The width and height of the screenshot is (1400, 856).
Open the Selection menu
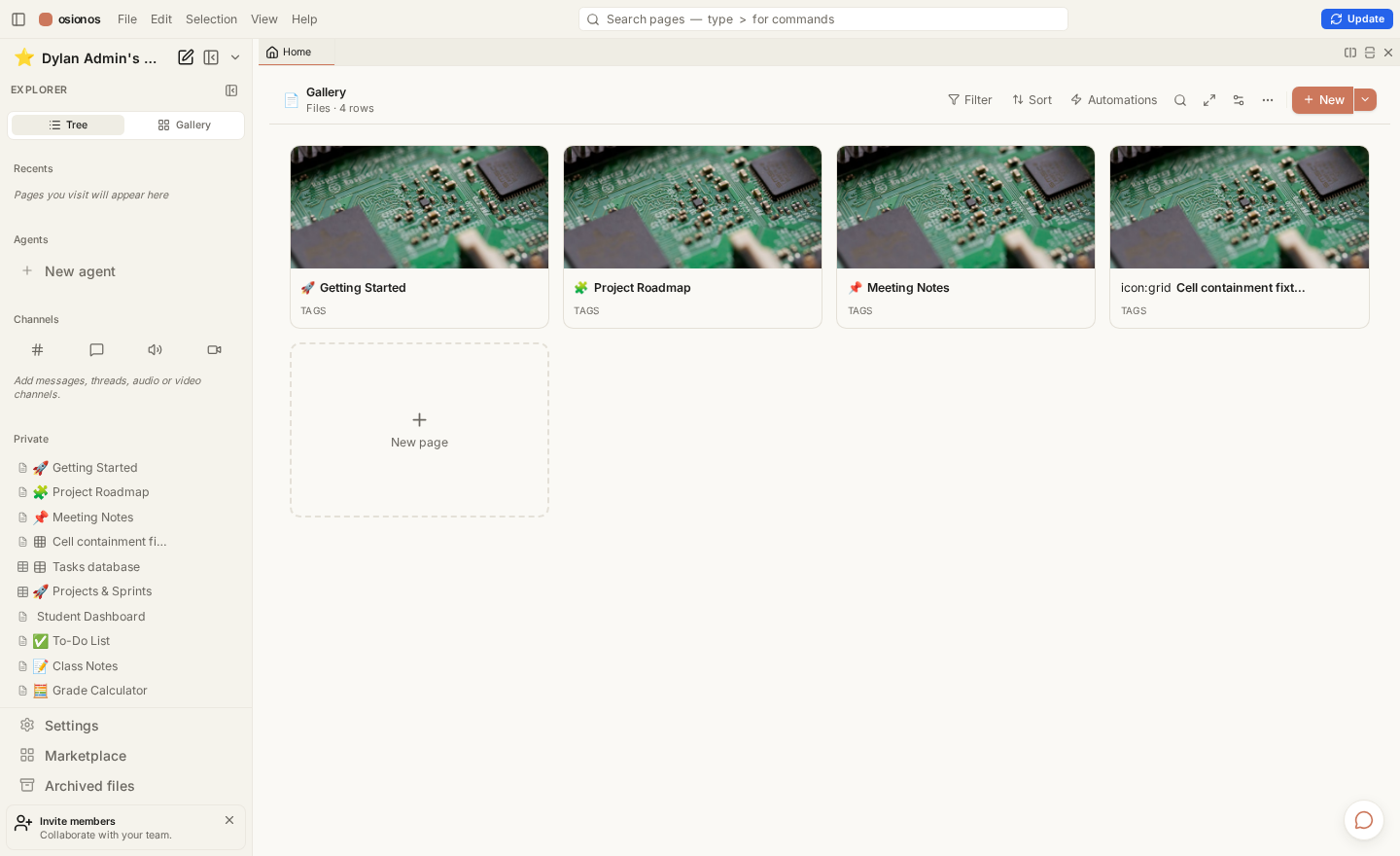(211, 19)
